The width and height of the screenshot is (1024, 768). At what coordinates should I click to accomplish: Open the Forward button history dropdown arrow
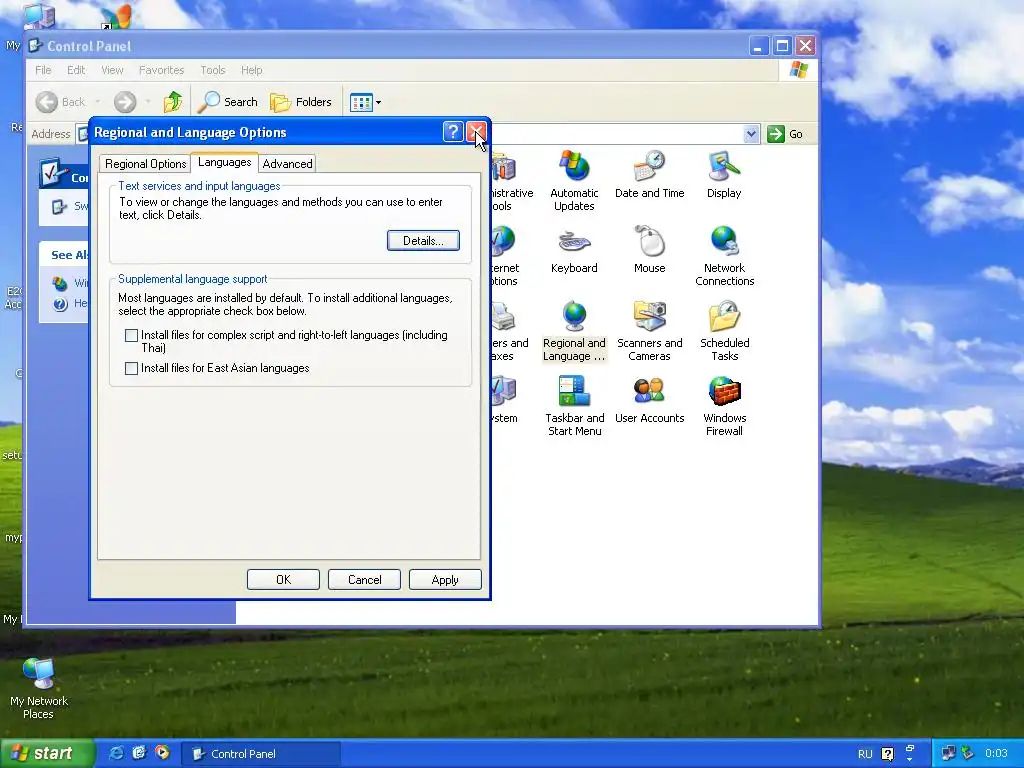(x=148, y=102)
